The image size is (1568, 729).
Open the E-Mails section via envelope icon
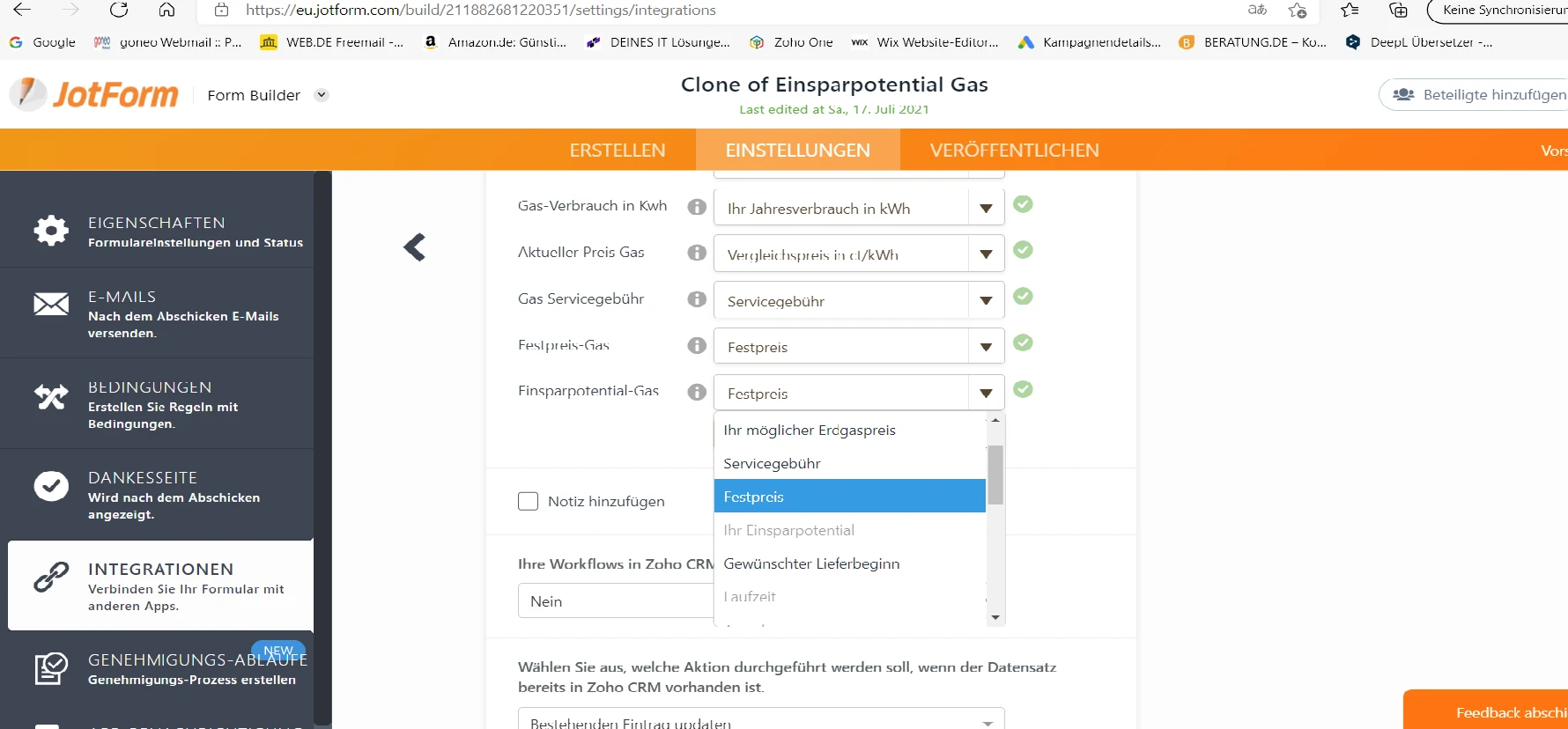point(50,304)
